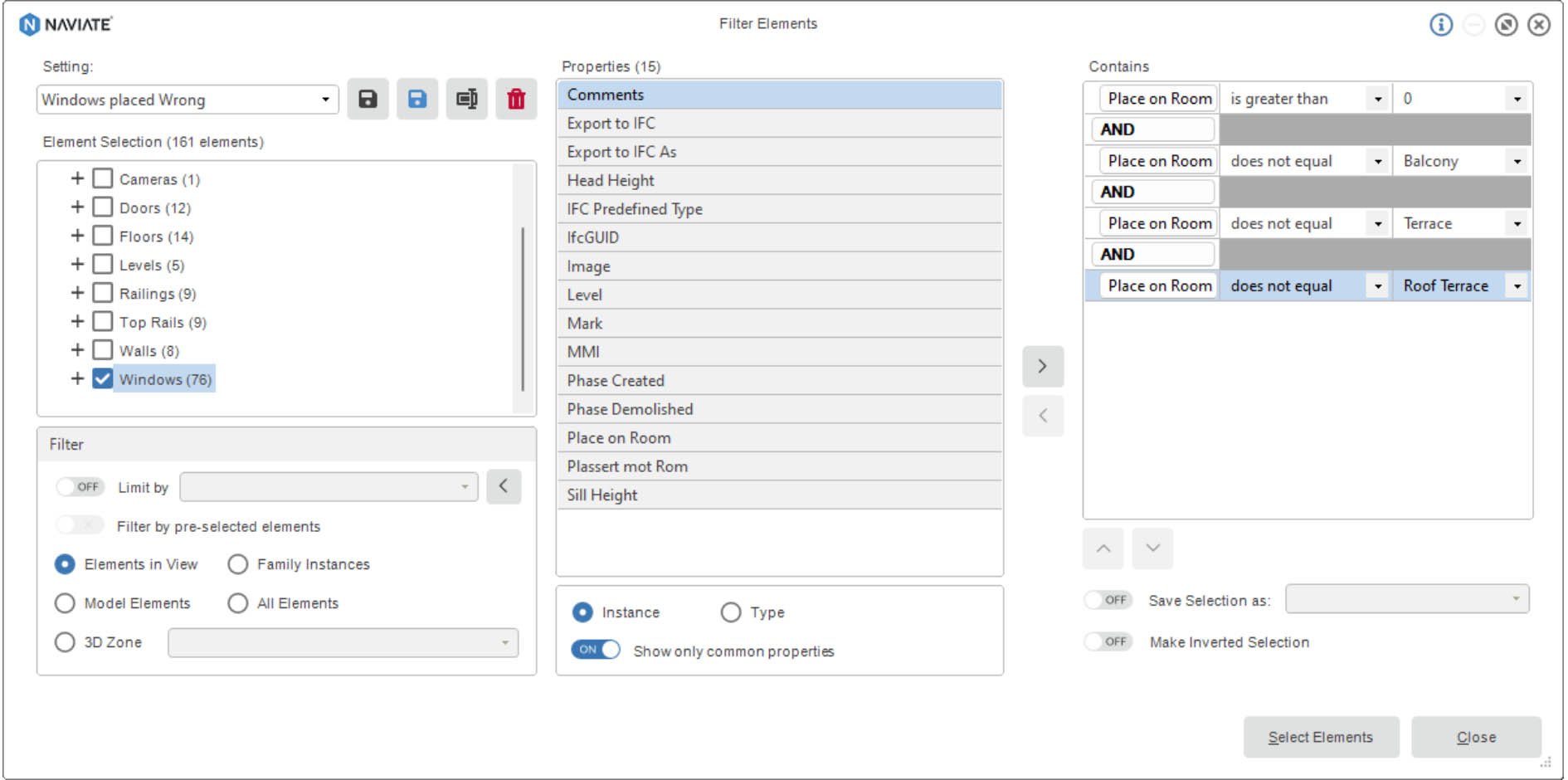Viewport: 1568px width, 780px height.
Task: Click the Close button
Action: point(1476,737)
